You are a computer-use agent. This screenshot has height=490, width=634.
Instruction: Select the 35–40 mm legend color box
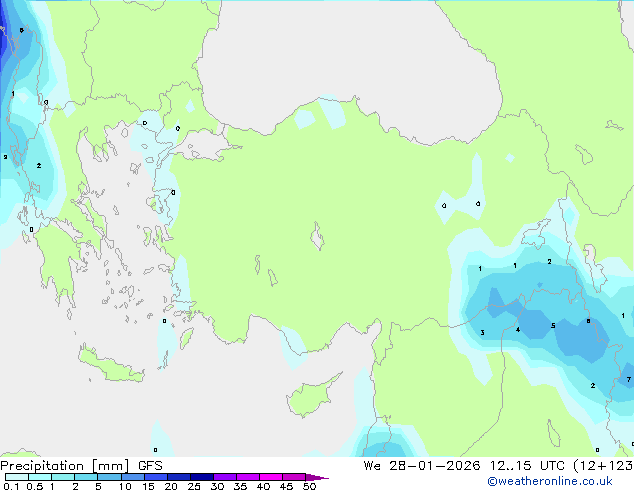[248, 477]
